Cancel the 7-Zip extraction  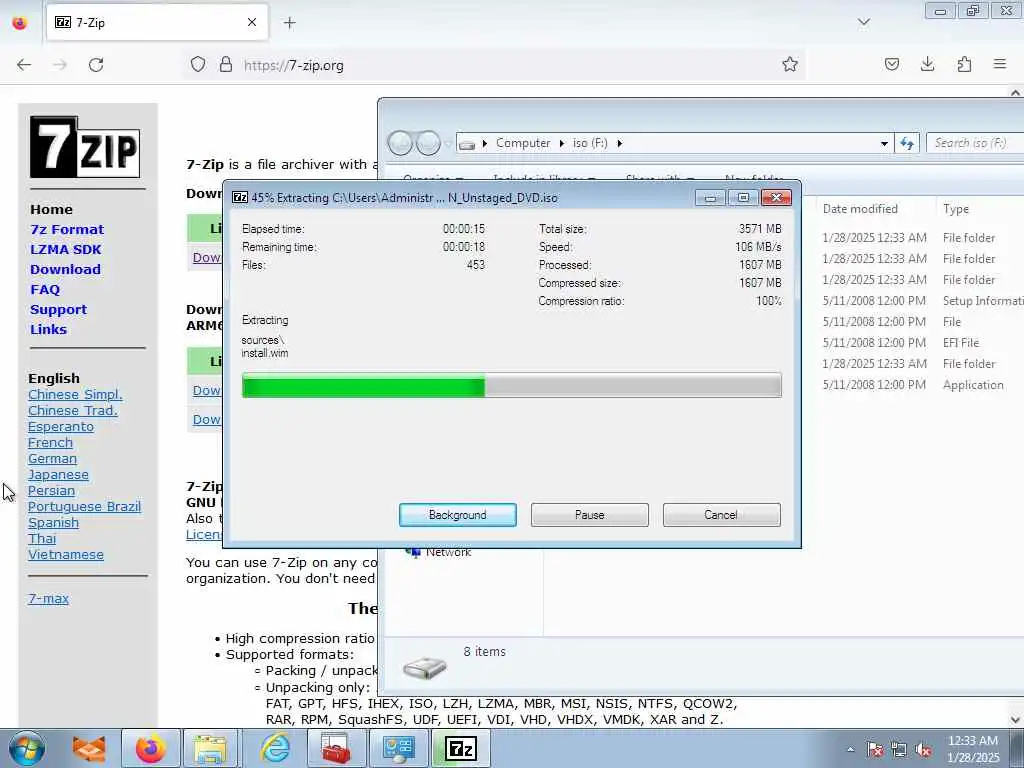pyautogui.click(x=721, y=515)
